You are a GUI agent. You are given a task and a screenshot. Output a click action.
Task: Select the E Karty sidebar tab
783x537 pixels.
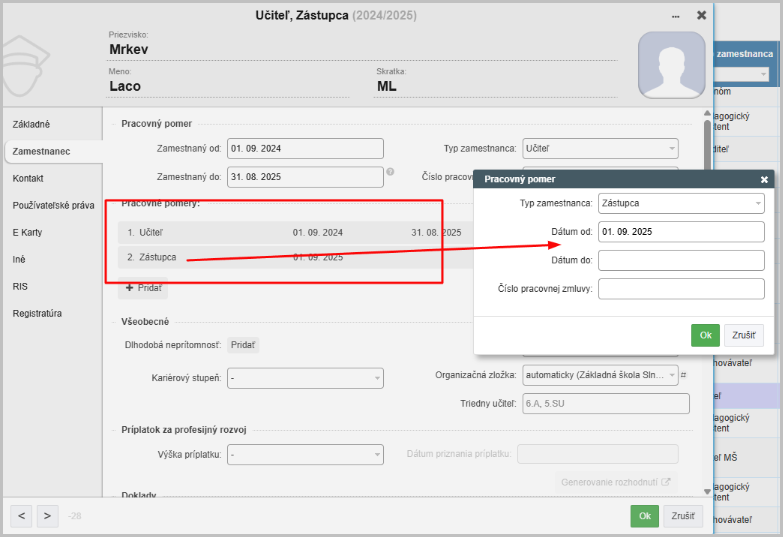point(27,232)
